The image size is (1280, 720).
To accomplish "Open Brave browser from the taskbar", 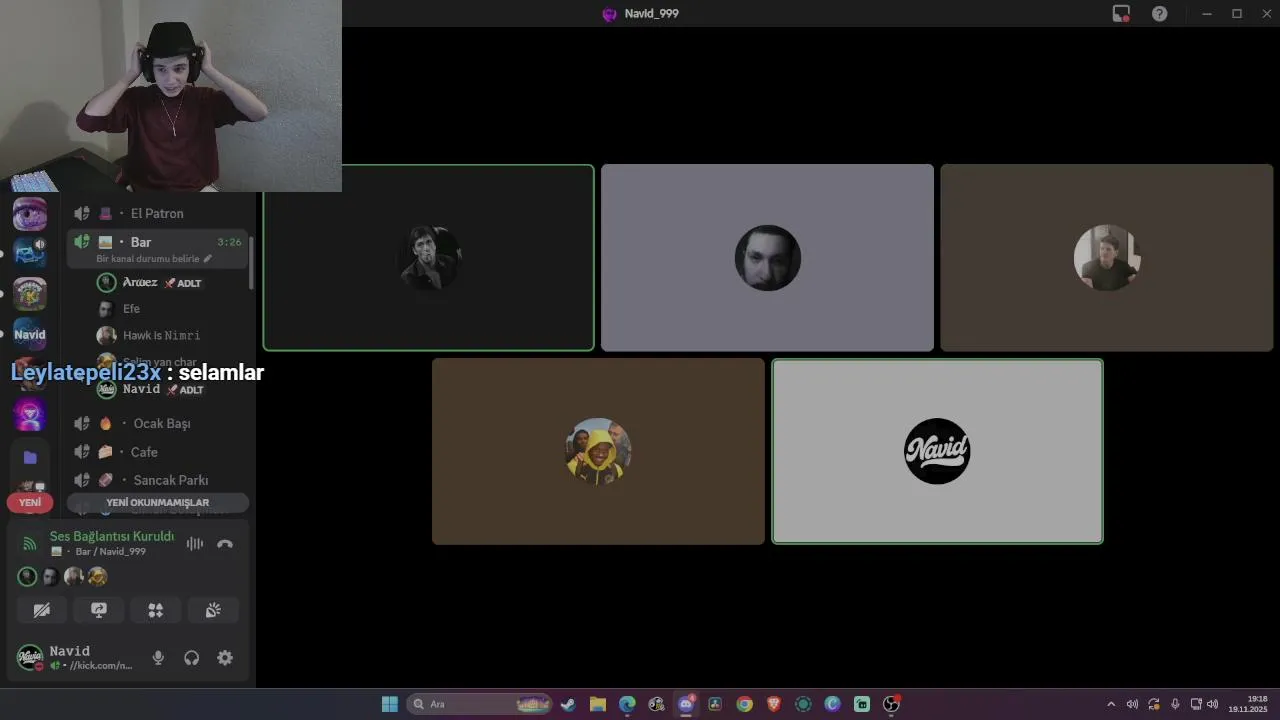I will pos(774,704).
